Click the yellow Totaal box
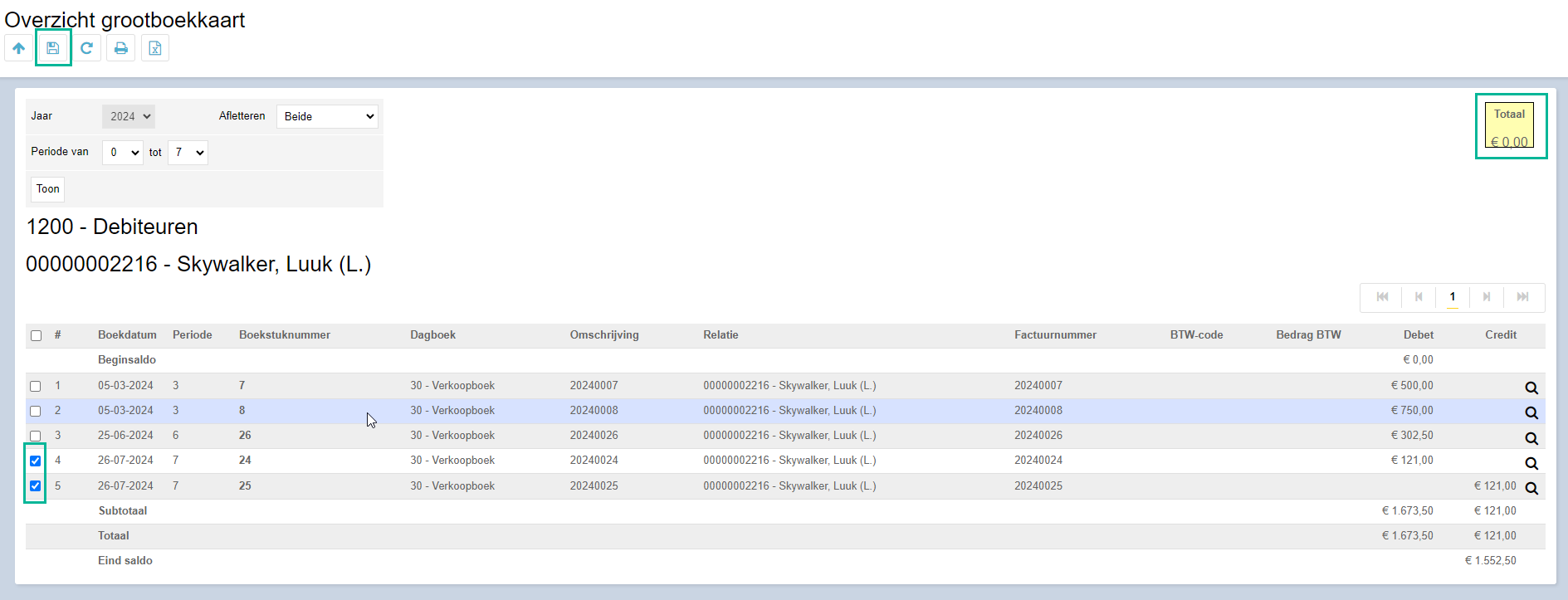 point(1509,125)
